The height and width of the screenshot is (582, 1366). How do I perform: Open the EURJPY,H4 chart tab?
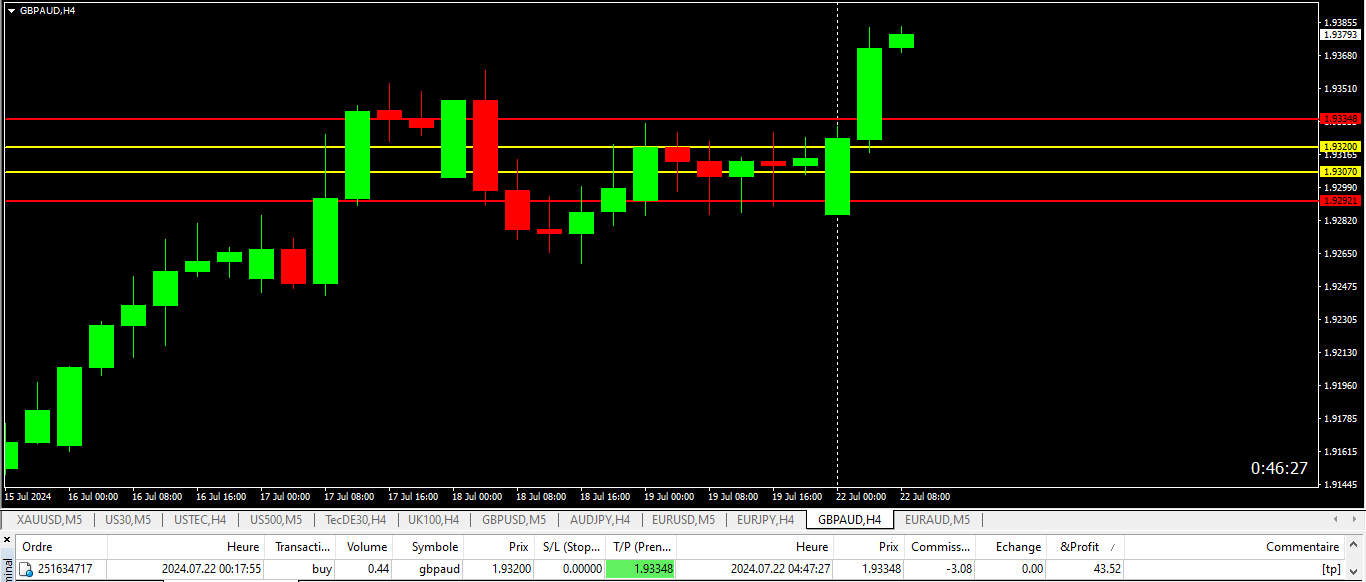pos(765,520)
